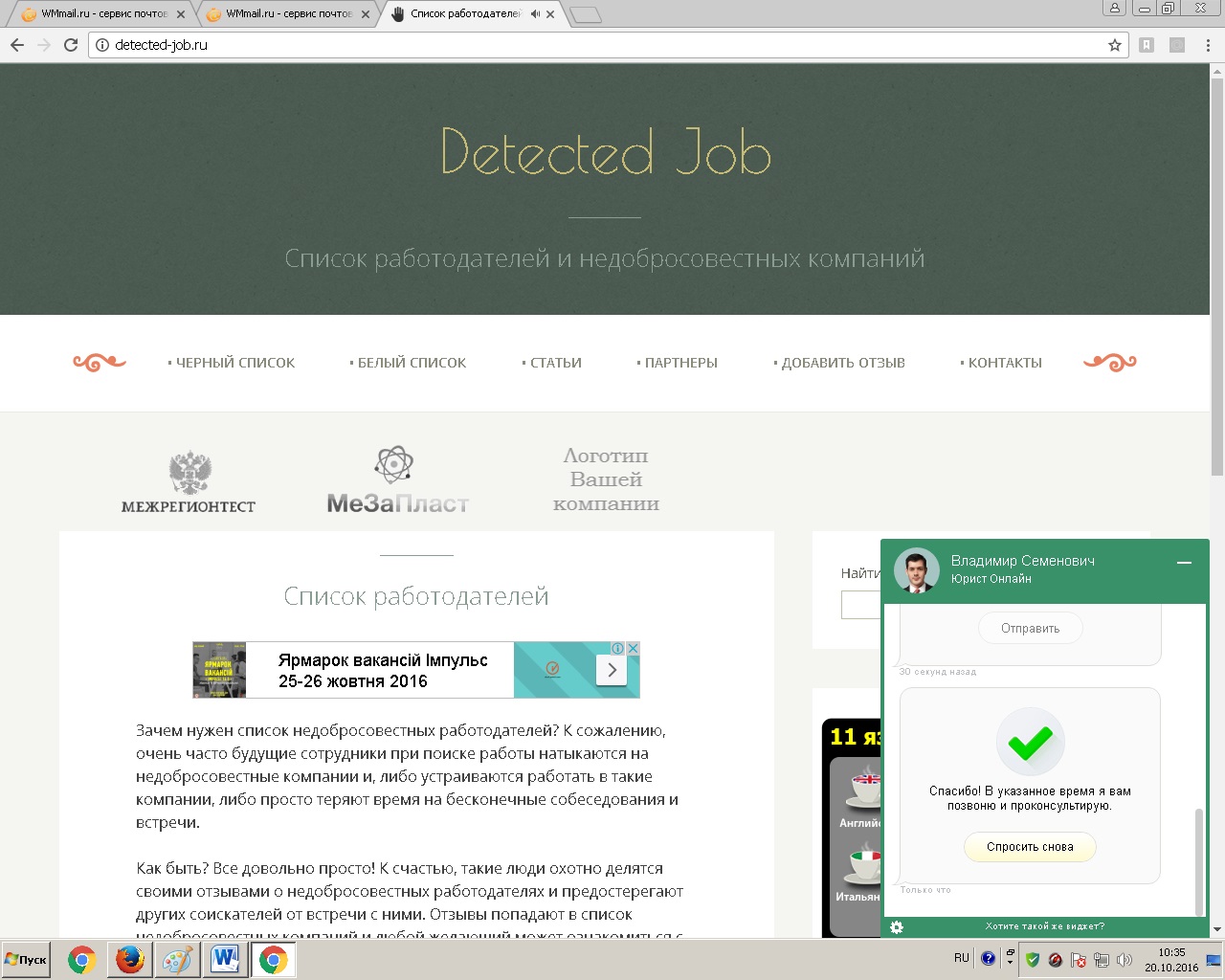This screenshot has height=980, width=1225.
Task: Launch Firefox from the taskbar
Action: 130,960
